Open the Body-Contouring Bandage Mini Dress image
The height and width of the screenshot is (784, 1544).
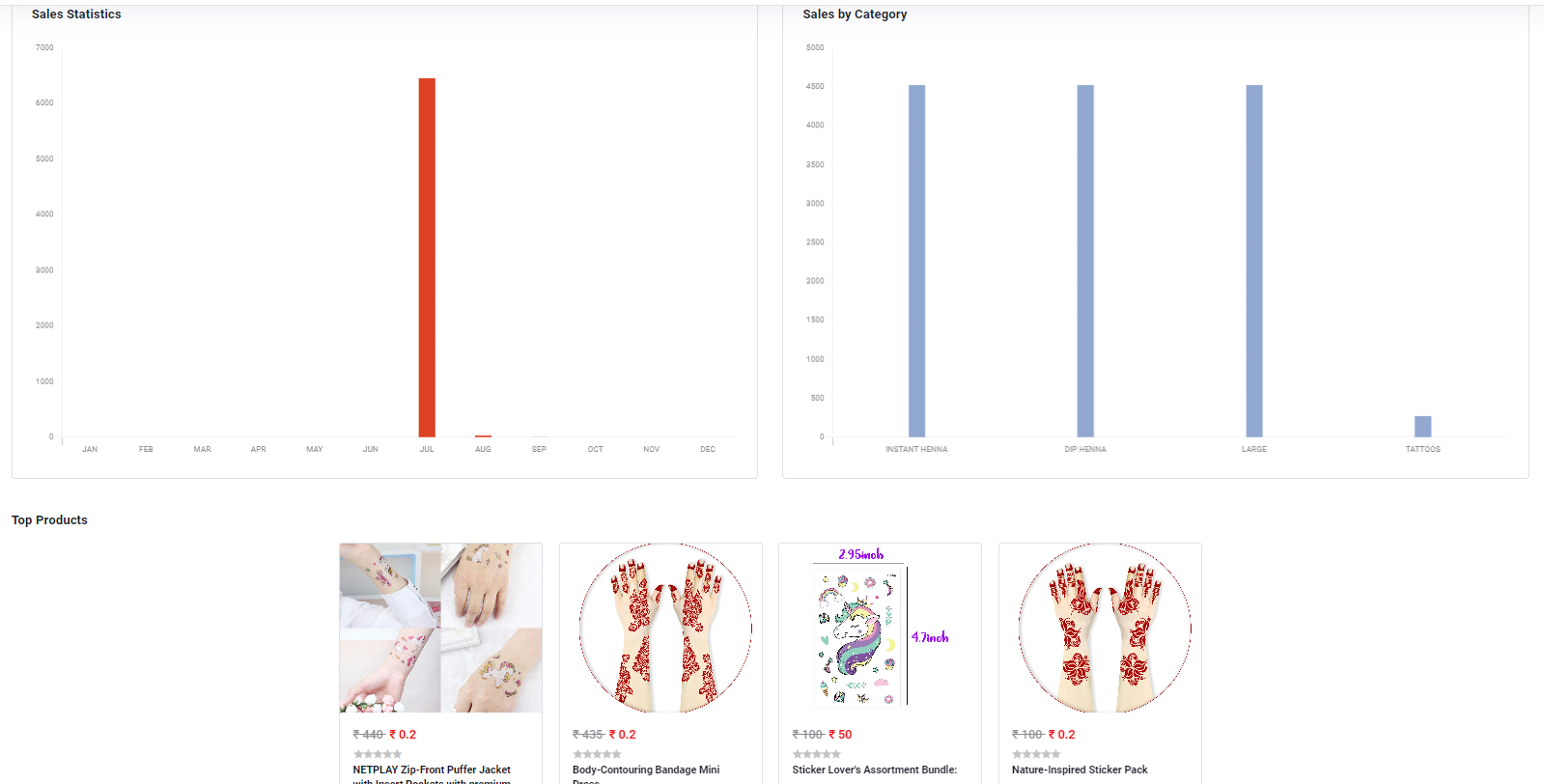(x=660, y=628)
